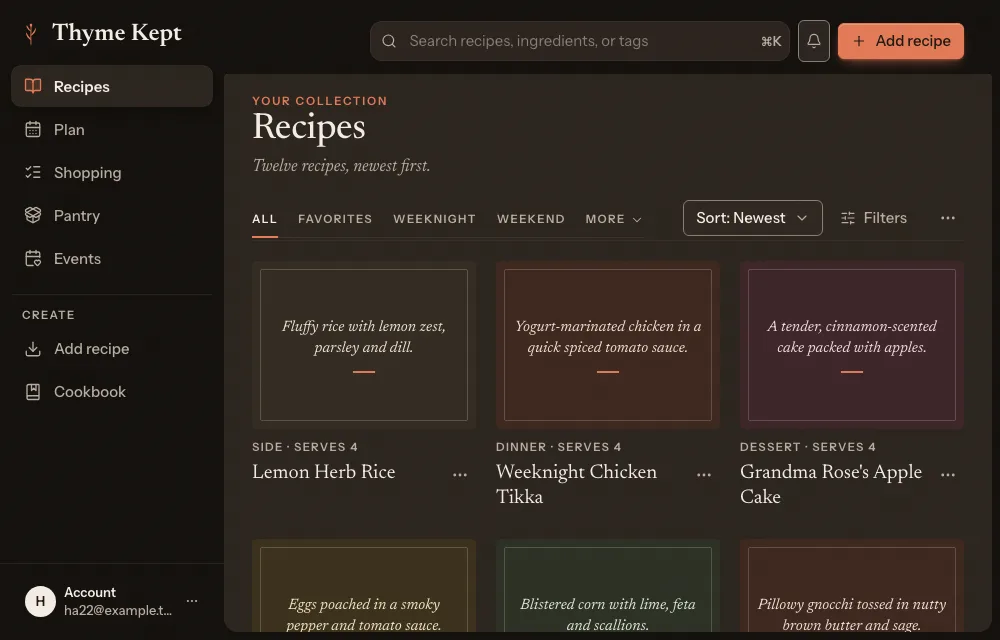This screenshot has height=640, width=1000.
Task: Click the Recipes book icon in sidebar
Action: pyautogui.click(x=33, y=86)
